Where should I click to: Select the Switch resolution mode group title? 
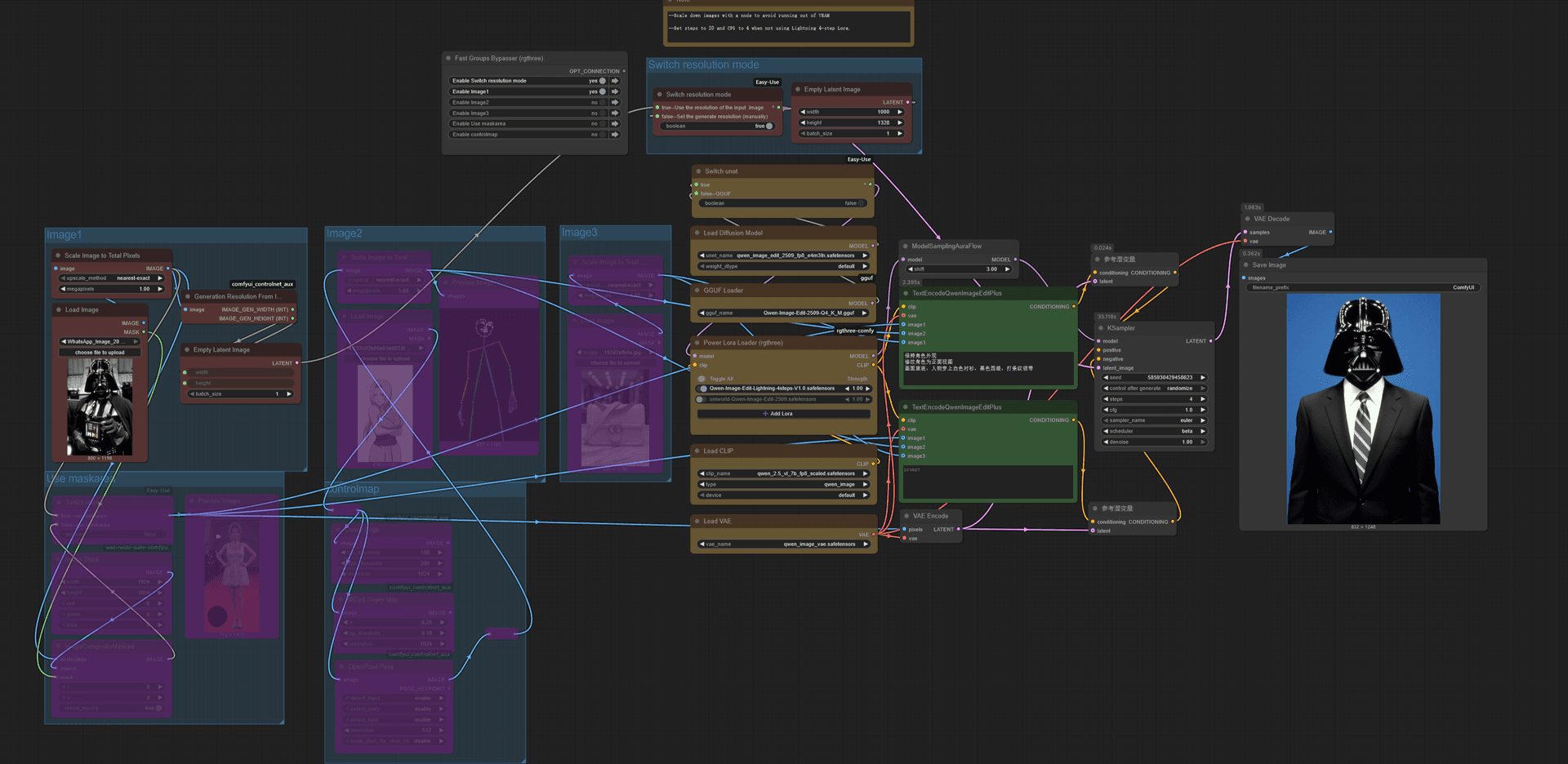(x=703, y=64)
